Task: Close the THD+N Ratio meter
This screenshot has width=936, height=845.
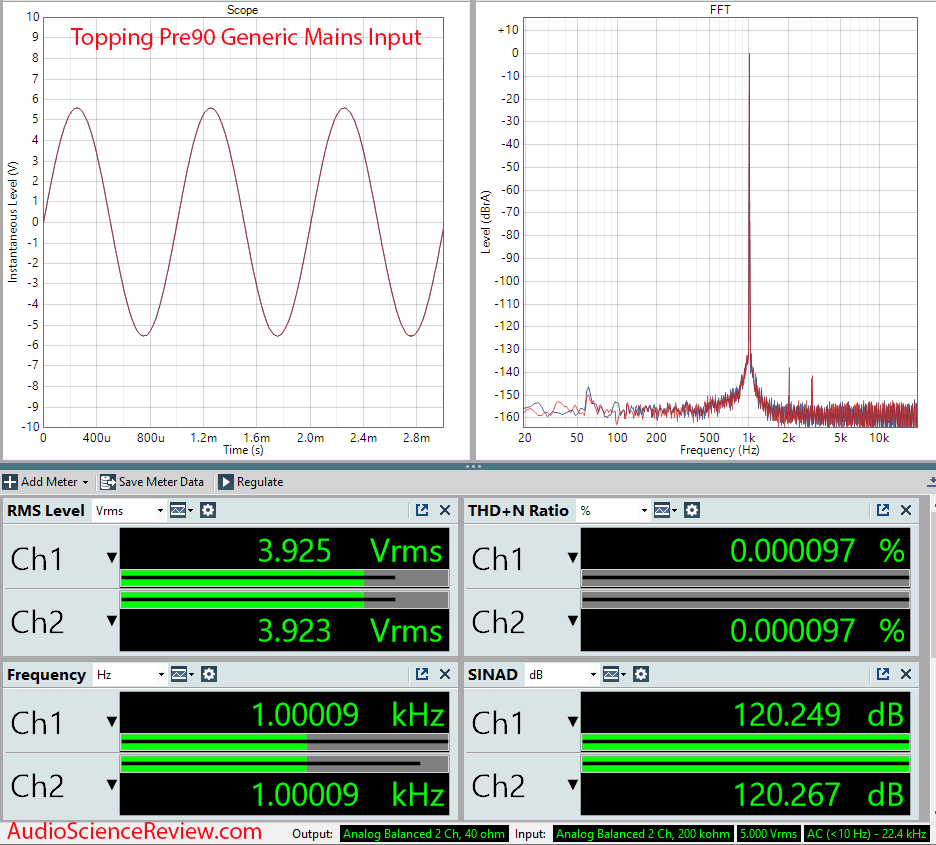Action: click(906, 510)
